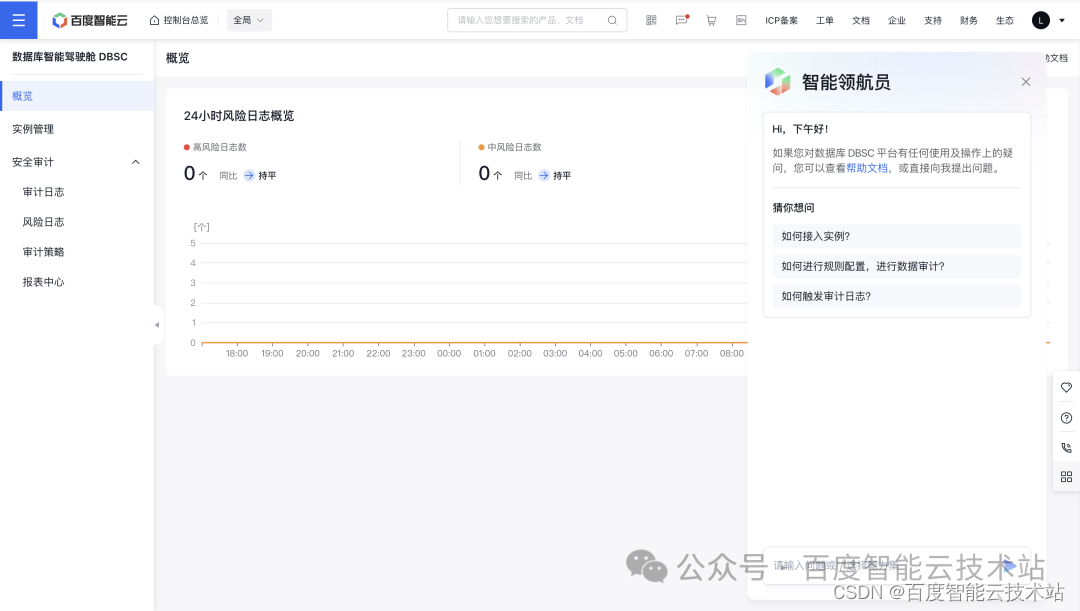This screenshot has height=611, width=1080.
Task: Open 支持 menu
Action: point(933,20)
